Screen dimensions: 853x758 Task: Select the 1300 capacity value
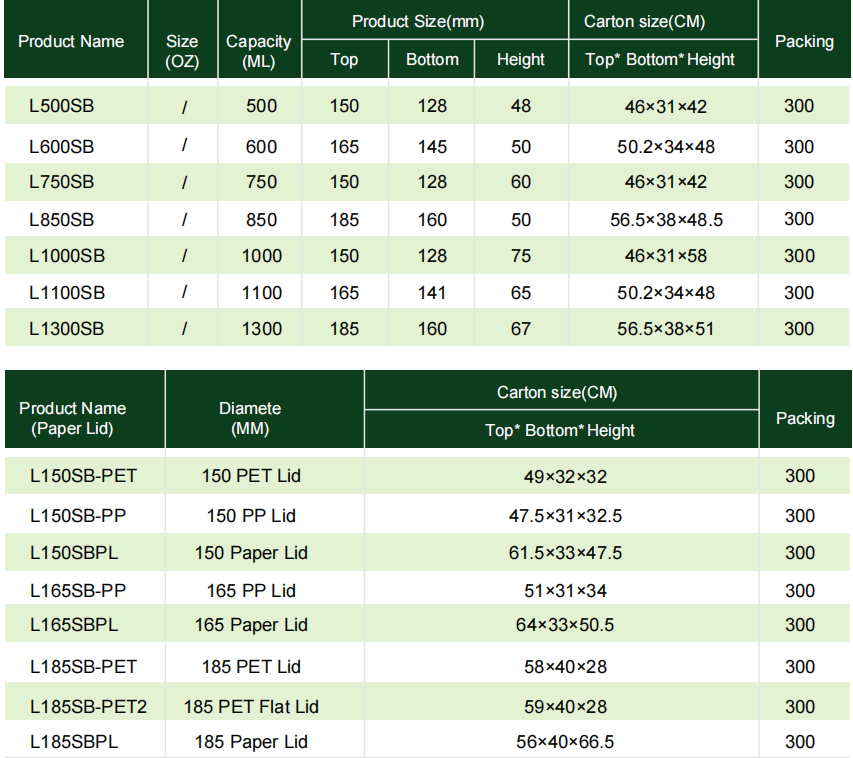pos(261,329)
